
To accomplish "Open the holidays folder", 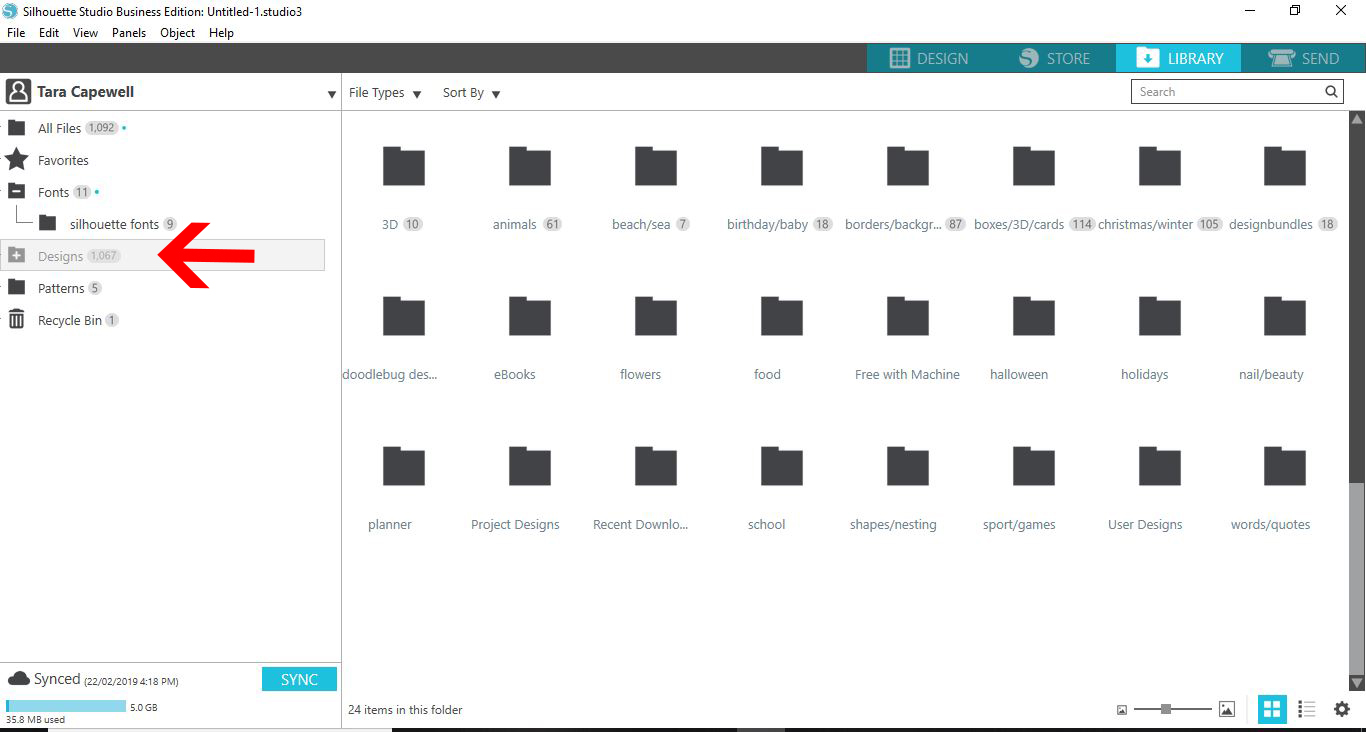I will tap(1160, 316).
